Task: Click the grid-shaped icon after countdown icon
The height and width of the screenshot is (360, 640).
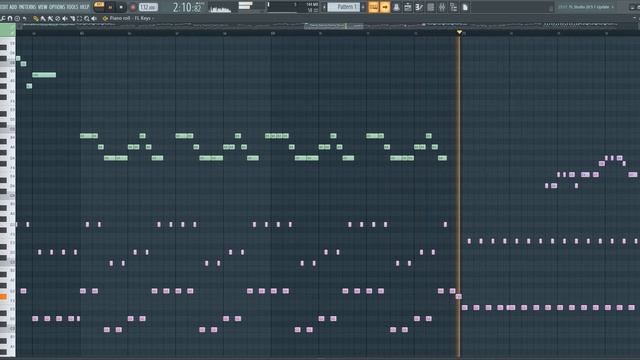Action: (431, 7)
